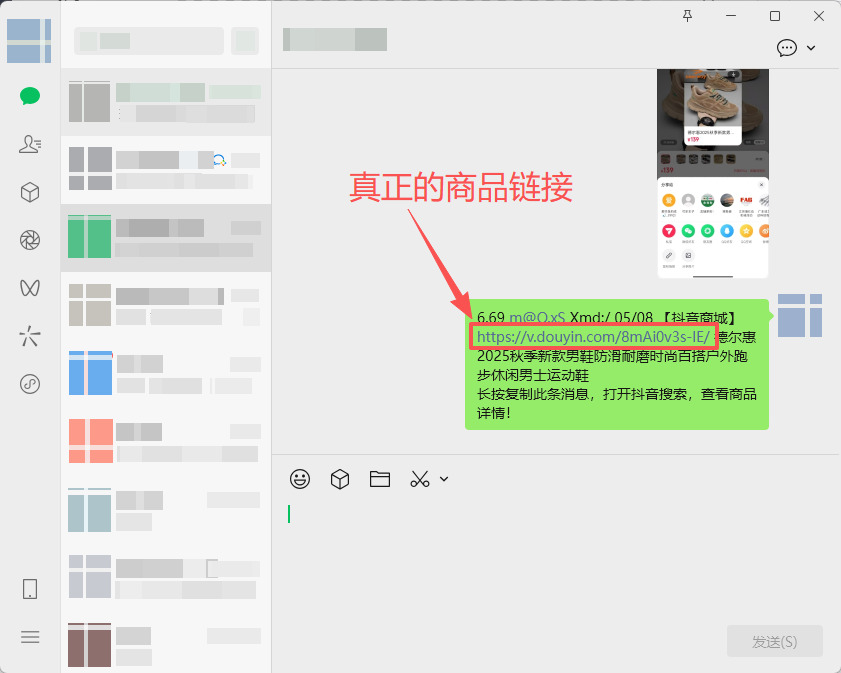Open the v.douyin.com product link
Screen dimensions: 841x673
tap(593, 337)
